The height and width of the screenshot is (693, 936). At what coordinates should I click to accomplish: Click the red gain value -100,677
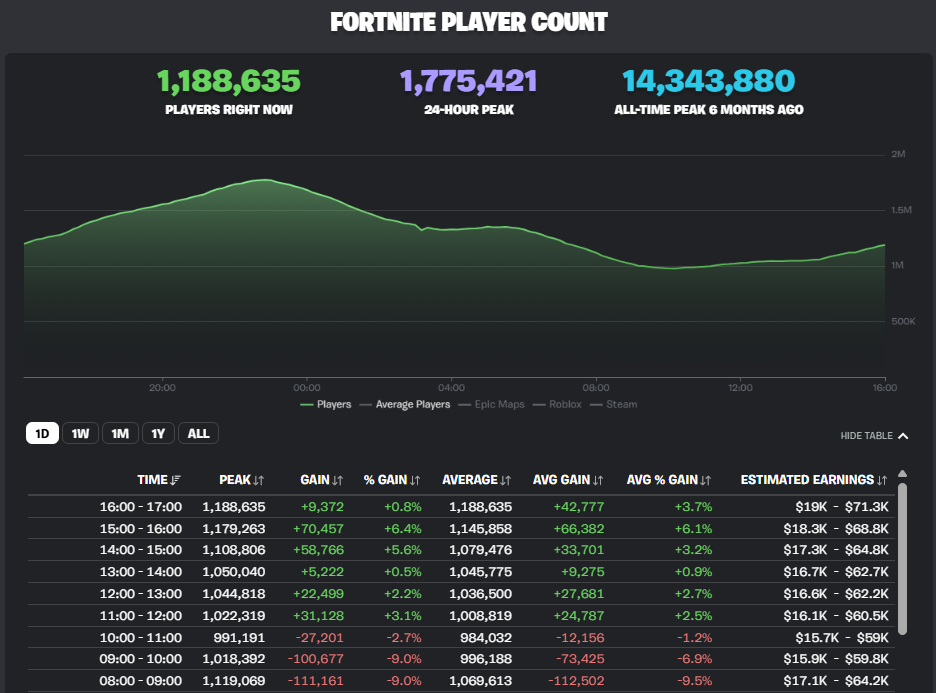(x=316, y=659)
